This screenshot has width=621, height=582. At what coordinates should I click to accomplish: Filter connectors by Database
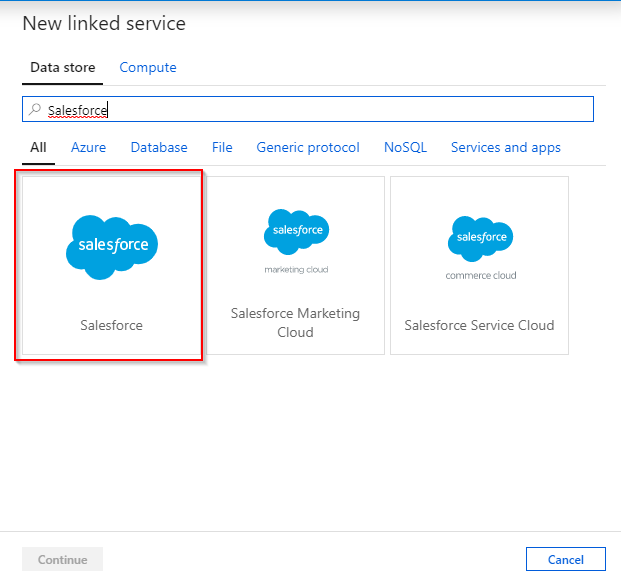[159, 147]
